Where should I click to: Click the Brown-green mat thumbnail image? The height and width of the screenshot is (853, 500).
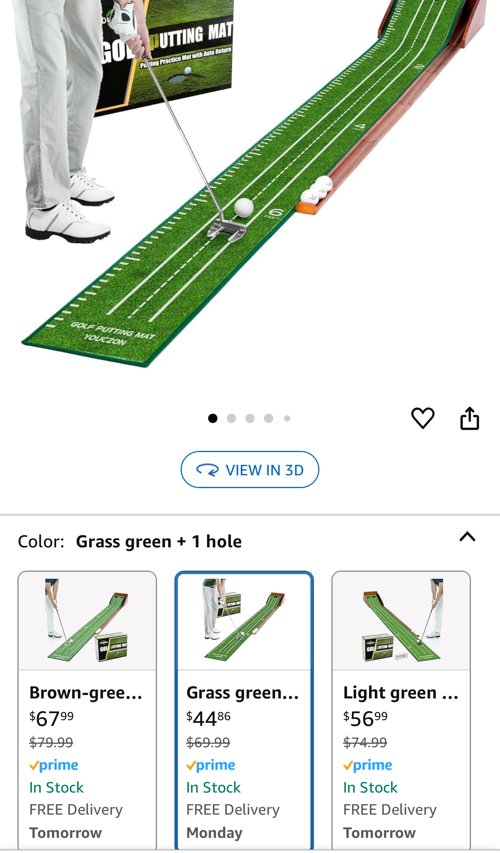[87, 621]
